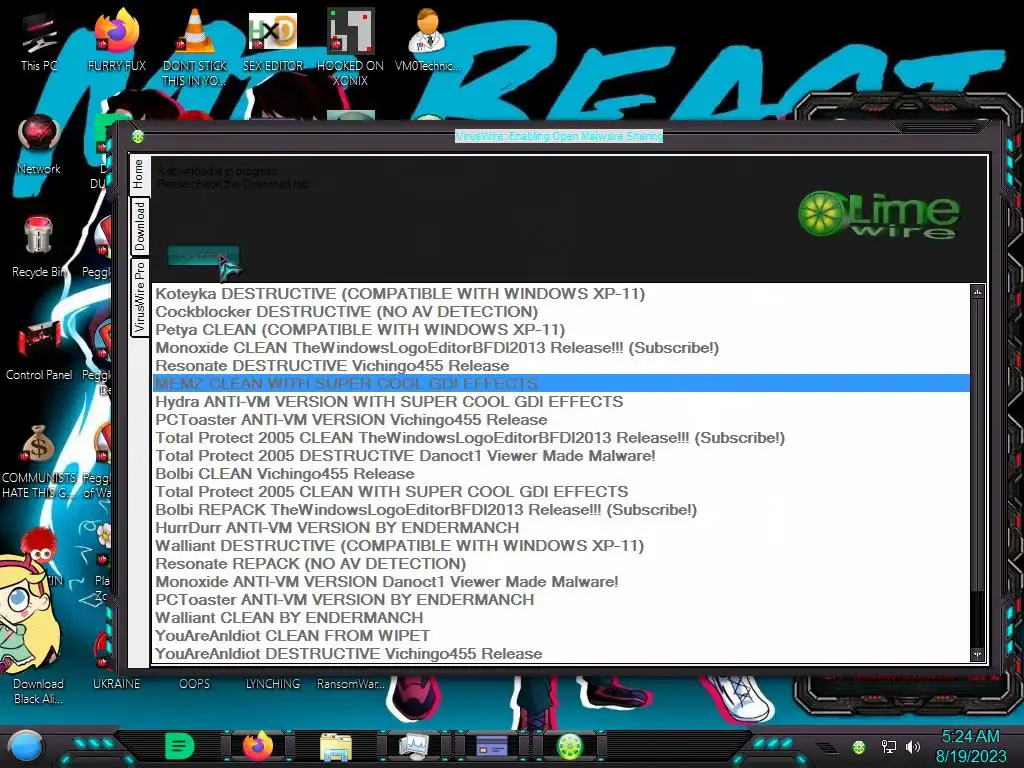The width and height of the screenshot is (1024, 768).
Task: Select Bolbi REPACK TheWindowsLogoEditorBFDI2013 Release entry
Action: tap(561, 509)
